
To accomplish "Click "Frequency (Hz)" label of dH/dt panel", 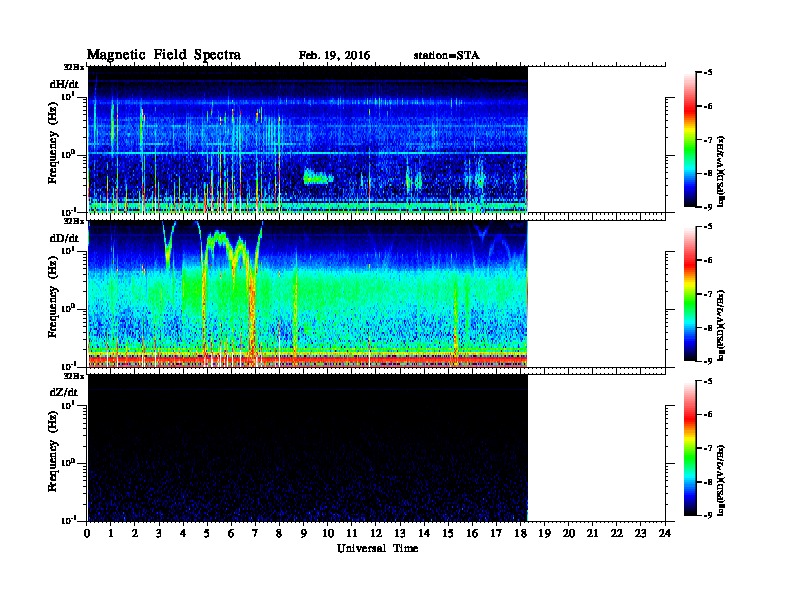I will tap(53, 143).
